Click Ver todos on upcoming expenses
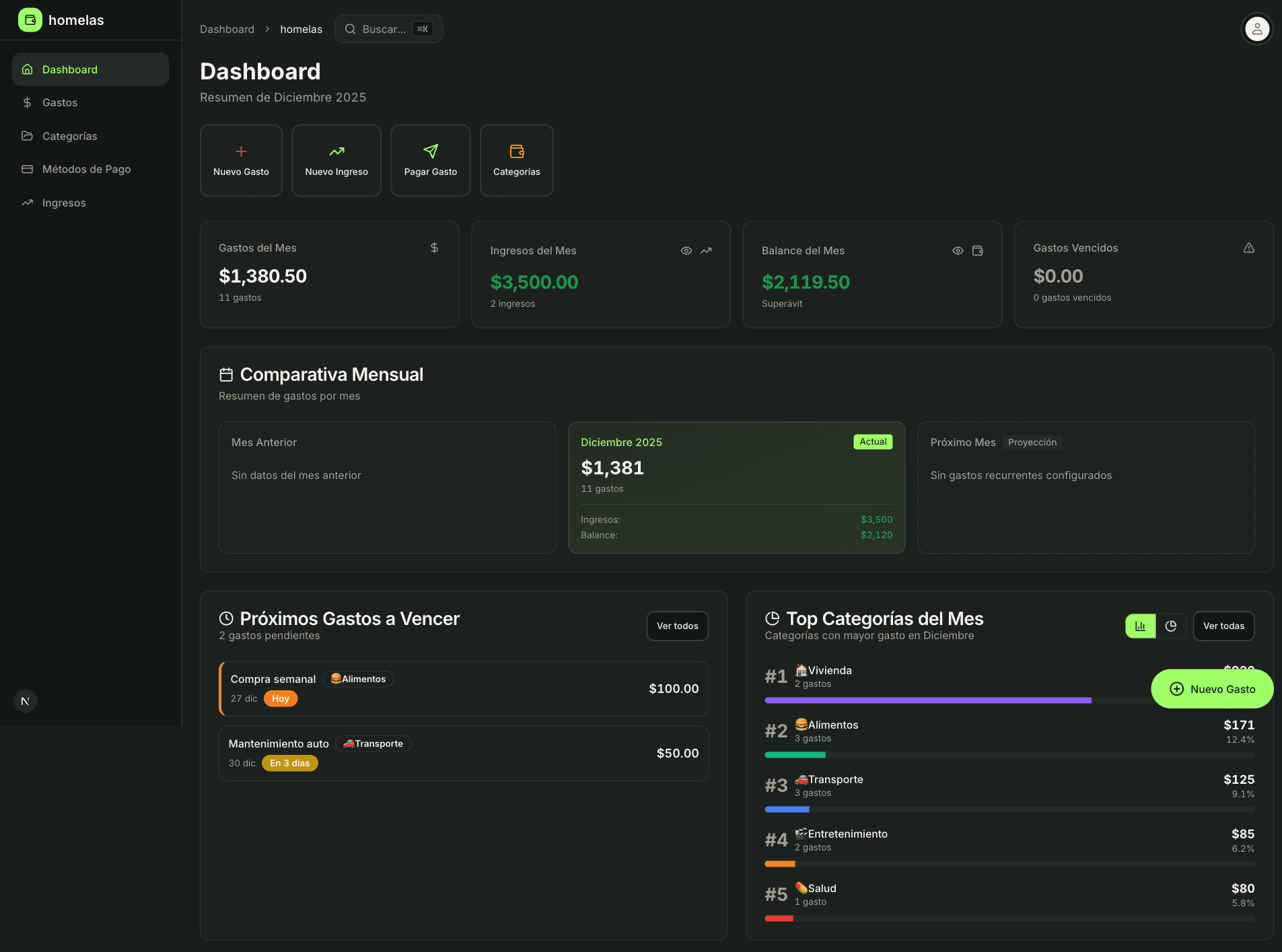The height and width of the screenshot is (952, 1282). (677, 626)
